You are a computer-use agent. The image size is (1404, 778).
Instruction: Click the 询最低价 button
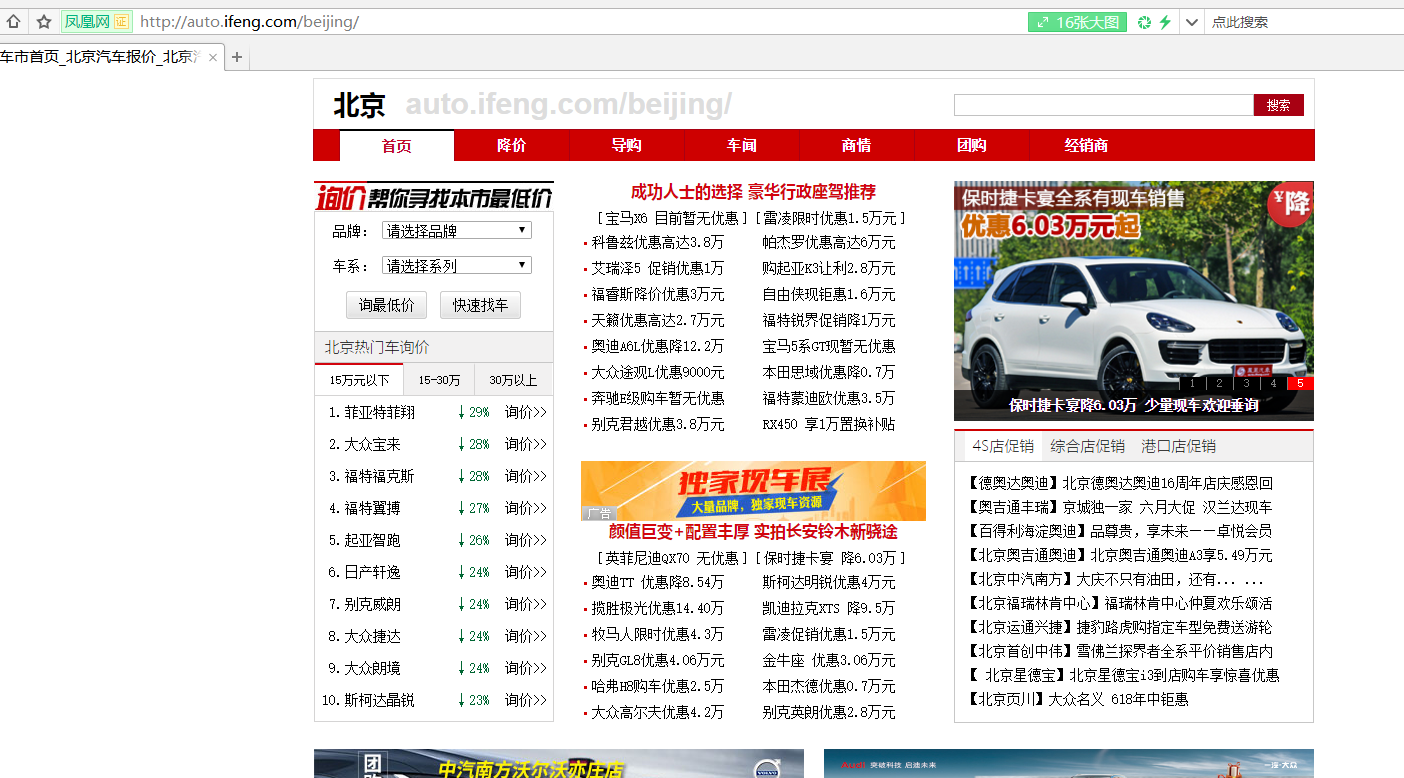(x=387, y=305)
